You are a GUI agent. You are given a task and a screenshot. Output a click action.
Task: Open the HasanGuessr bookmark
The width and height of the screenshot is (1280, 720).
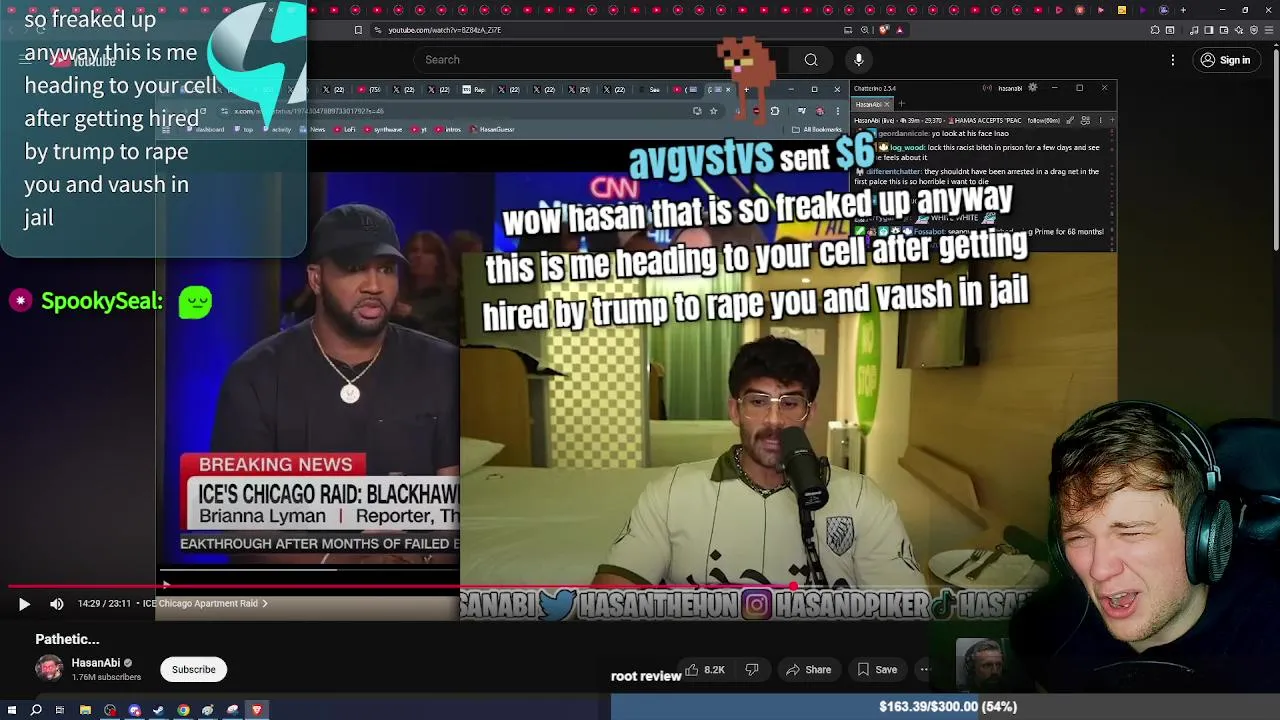[494, 129]
